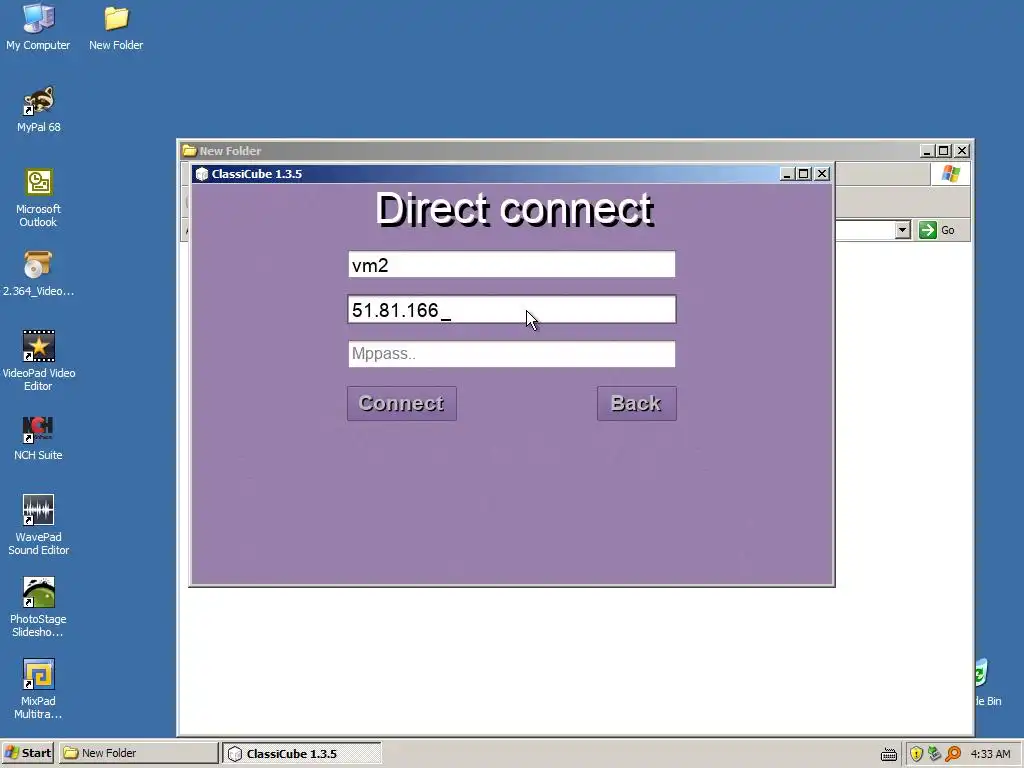The image size is (1024, 768).
Task: Click the Windows flag logo in New Folder window
Action: (x=950, y=174)
